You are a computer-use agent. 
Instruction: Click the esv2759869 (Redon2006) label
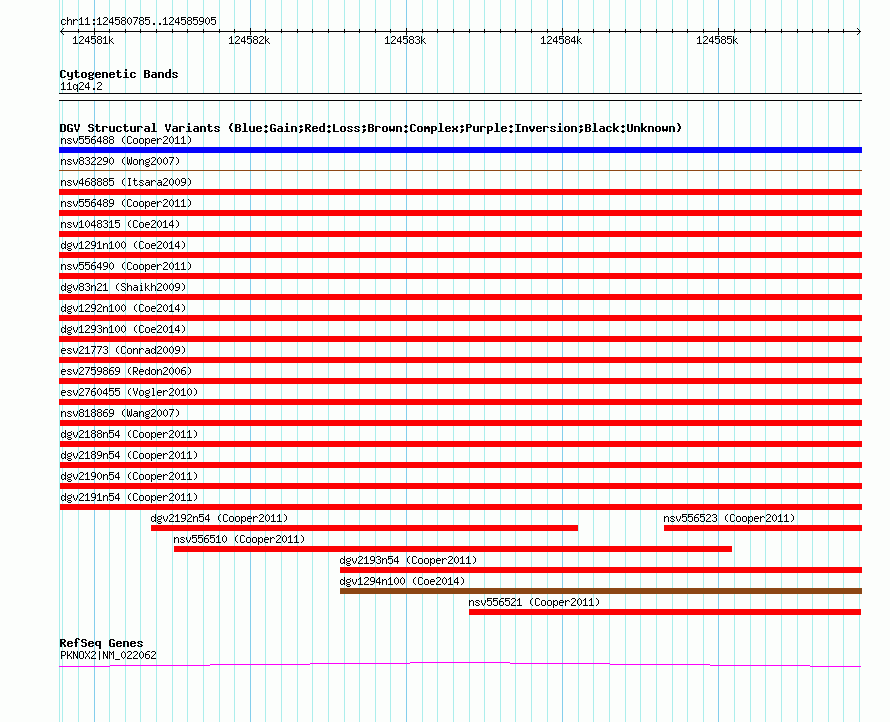pos(126,371)
